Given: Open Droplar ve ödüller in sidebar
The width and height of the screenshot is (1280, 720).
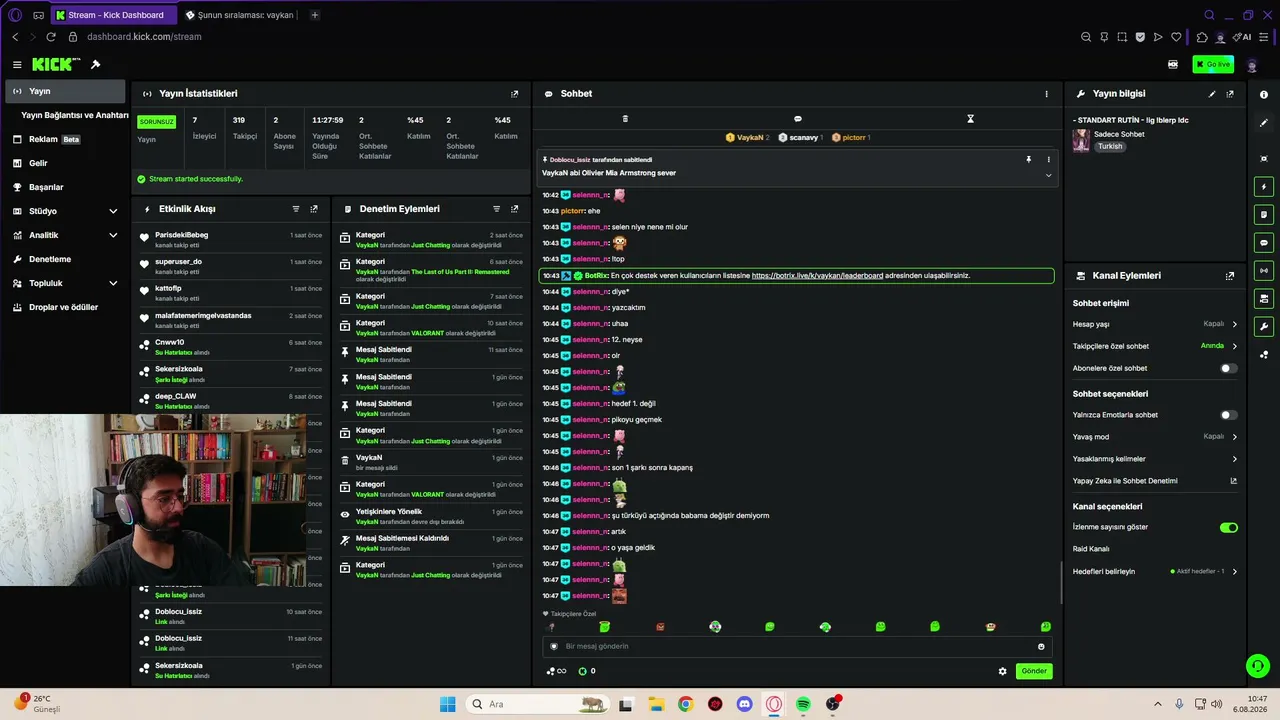Looking at the screenshot, I should [x=65, y=307].
